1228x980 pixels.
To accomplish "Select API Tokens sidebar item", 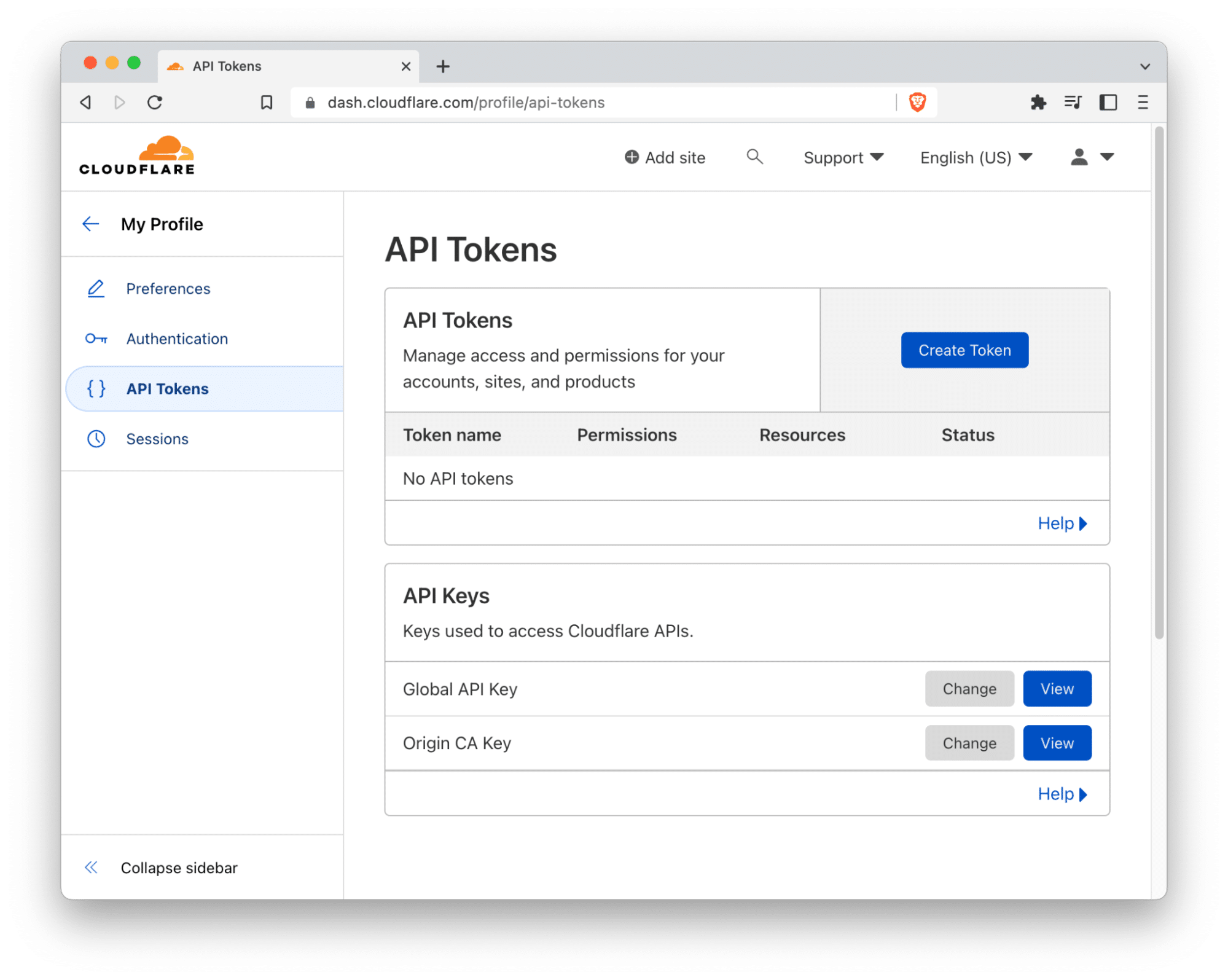I will [205, 389].
